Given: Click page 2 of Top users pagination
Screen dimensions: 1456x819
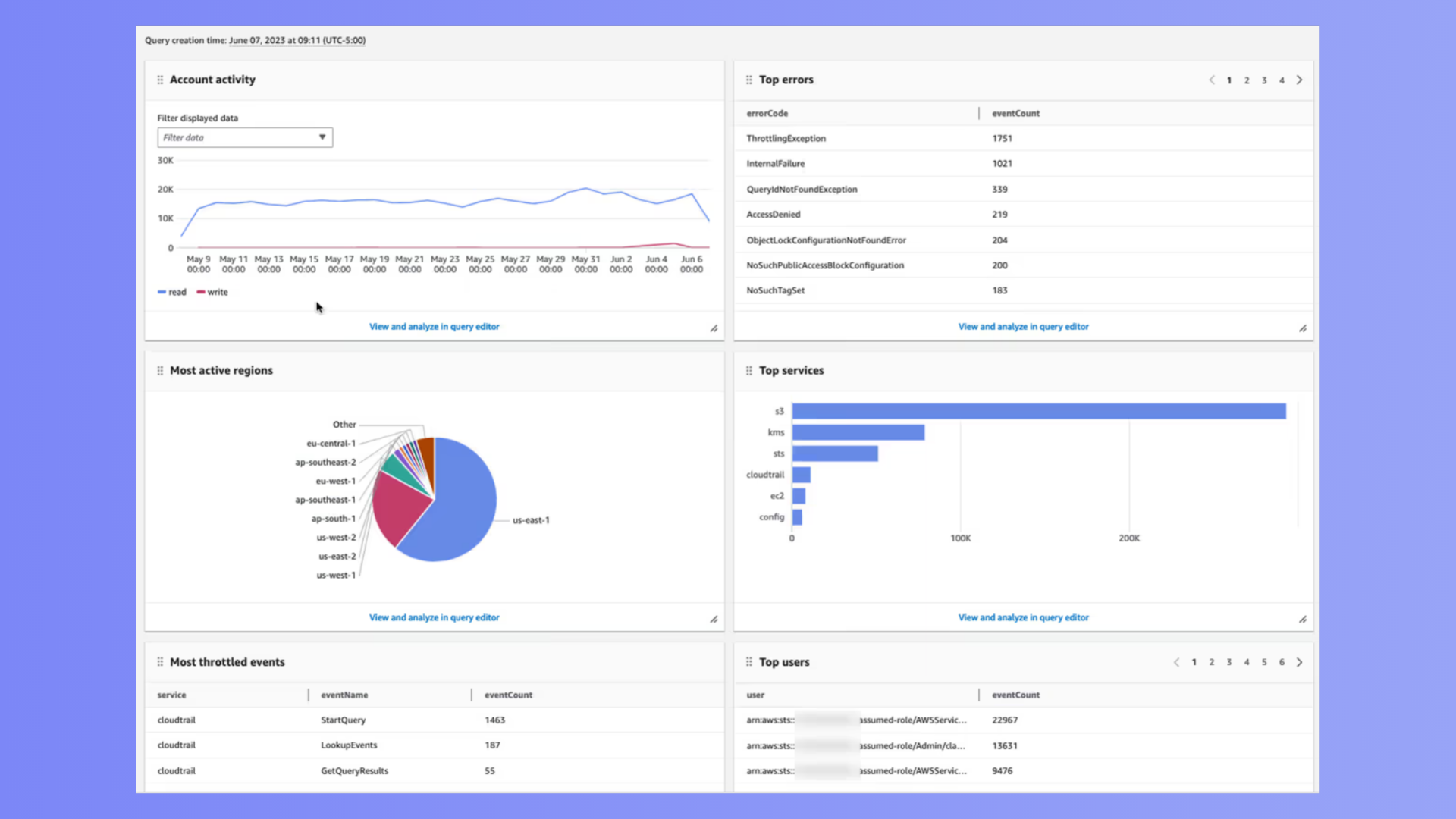Looking at the screenshot, I should click(1212, 662).
